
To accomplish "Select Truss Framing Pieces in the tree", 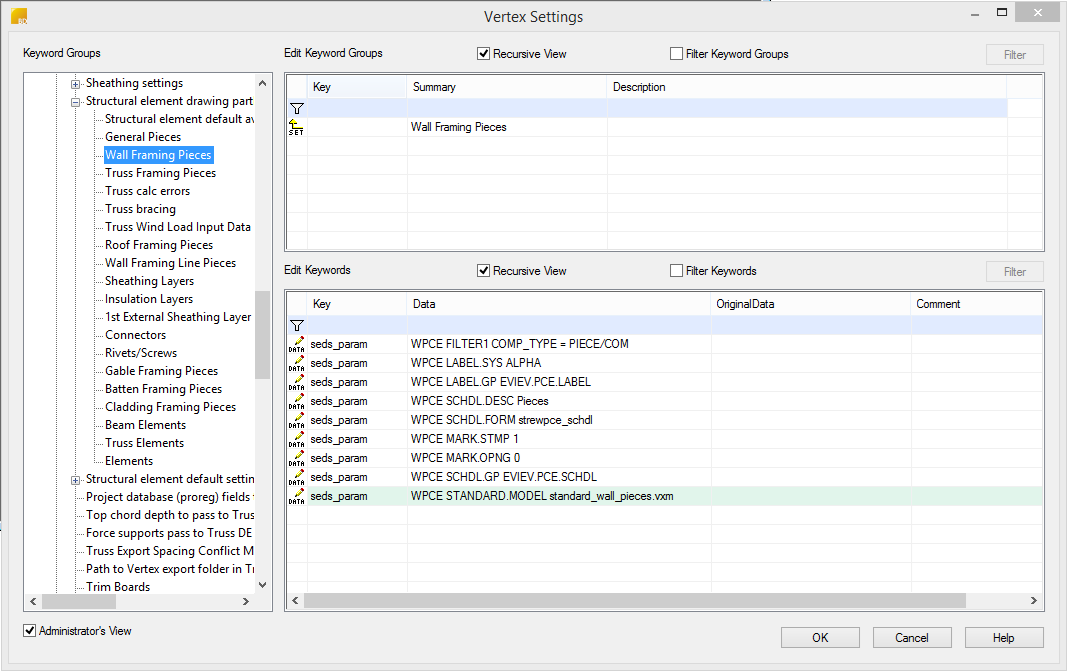I will 160,173.
